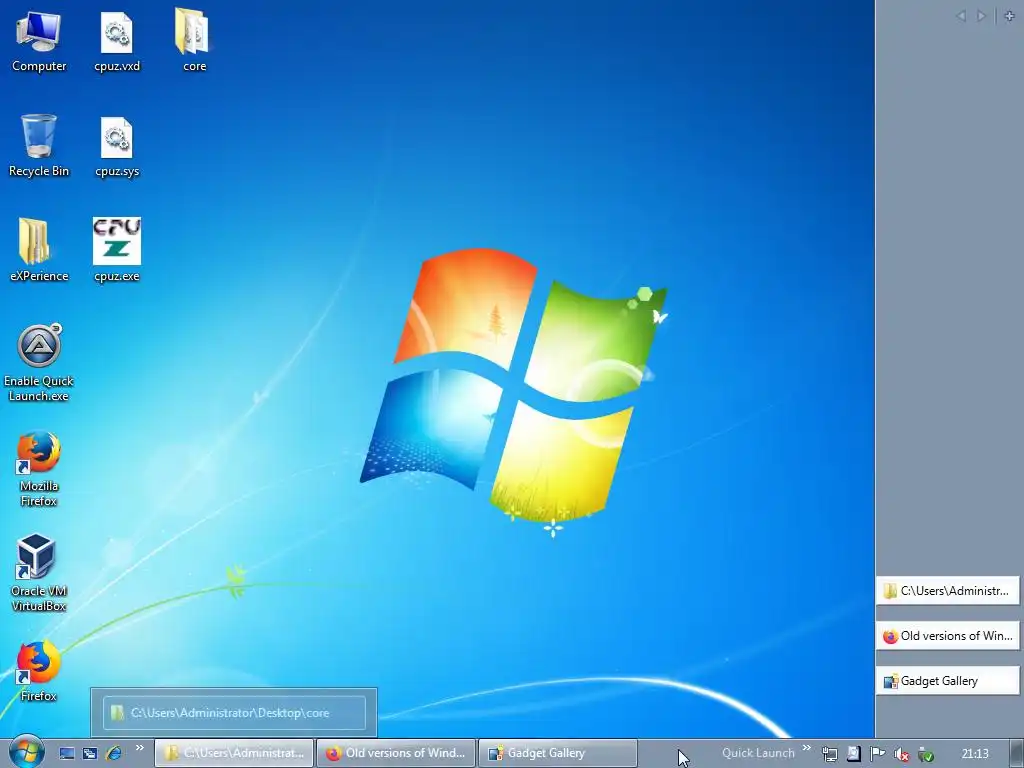
Task: Click safely remove hardware tray icon
Action: pyautogui.click(x=925, y=754)
